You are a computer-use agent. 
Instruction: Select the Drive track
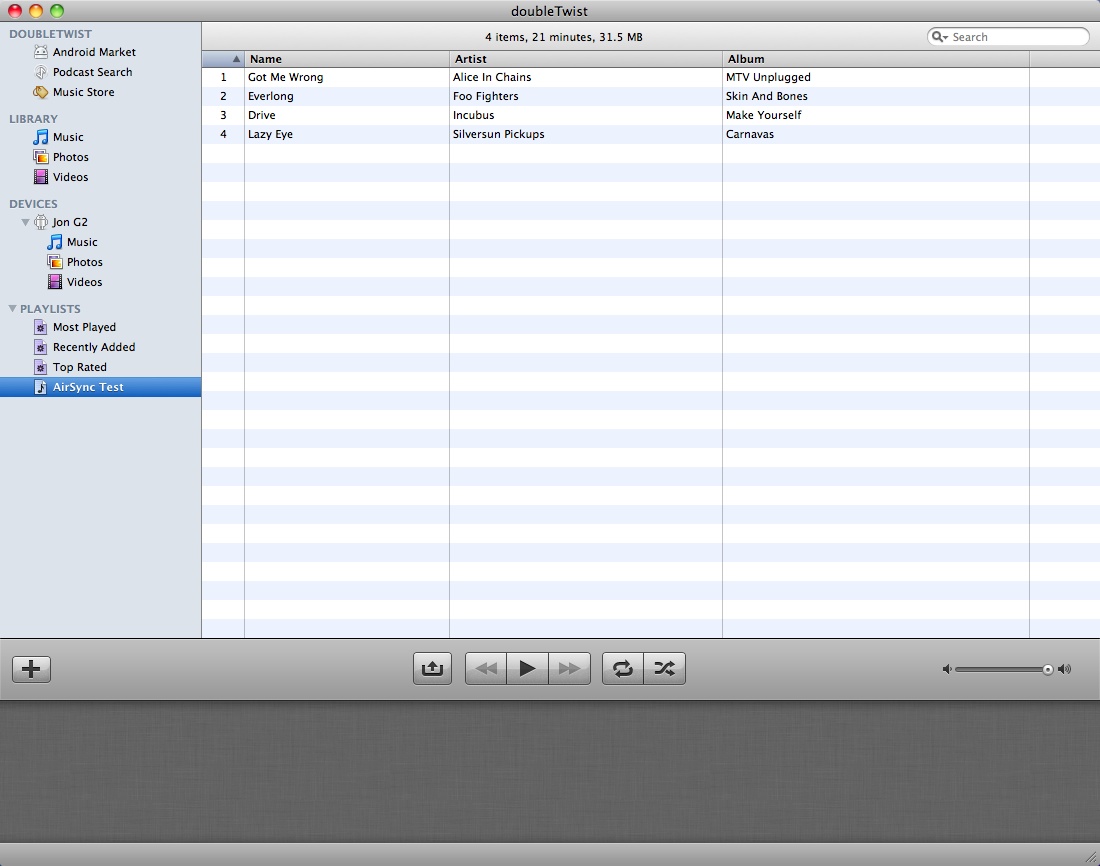261,115
